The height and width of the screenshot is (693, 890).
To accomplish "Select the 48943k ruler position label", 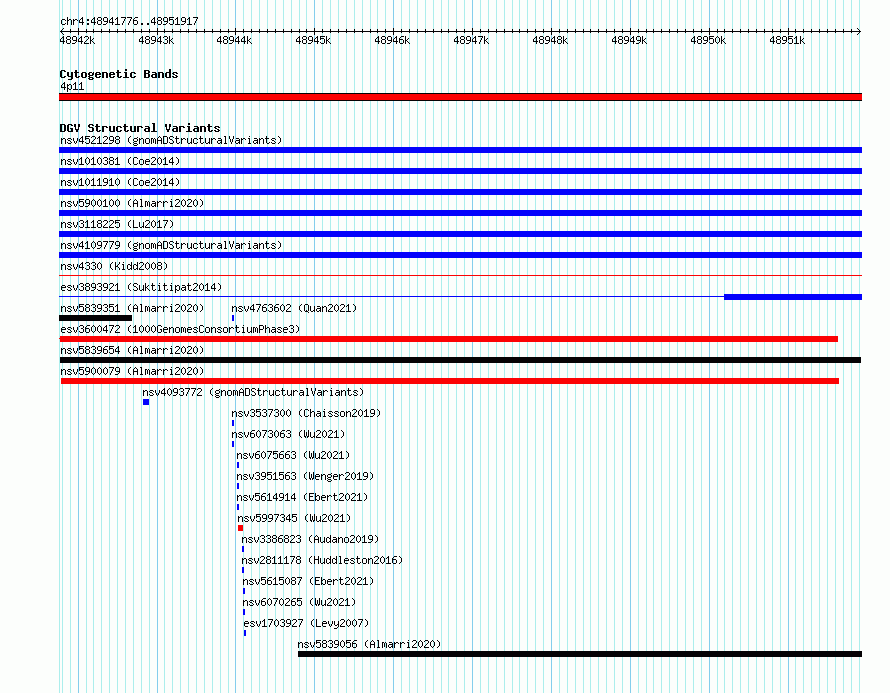I will pyautogui.click(x=156, y=40).
